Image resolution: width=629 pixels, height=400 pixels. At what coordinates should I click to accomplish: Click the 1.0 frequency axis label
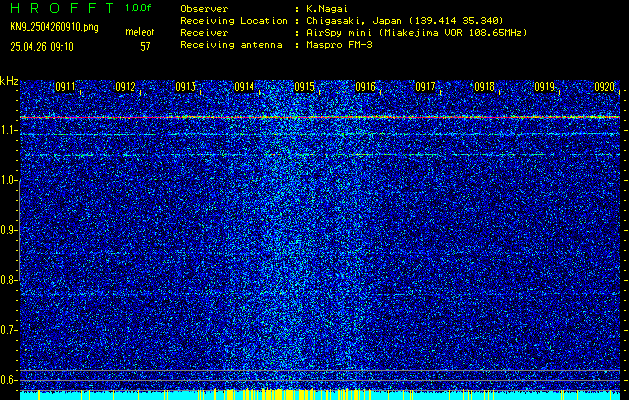(8, 180)
